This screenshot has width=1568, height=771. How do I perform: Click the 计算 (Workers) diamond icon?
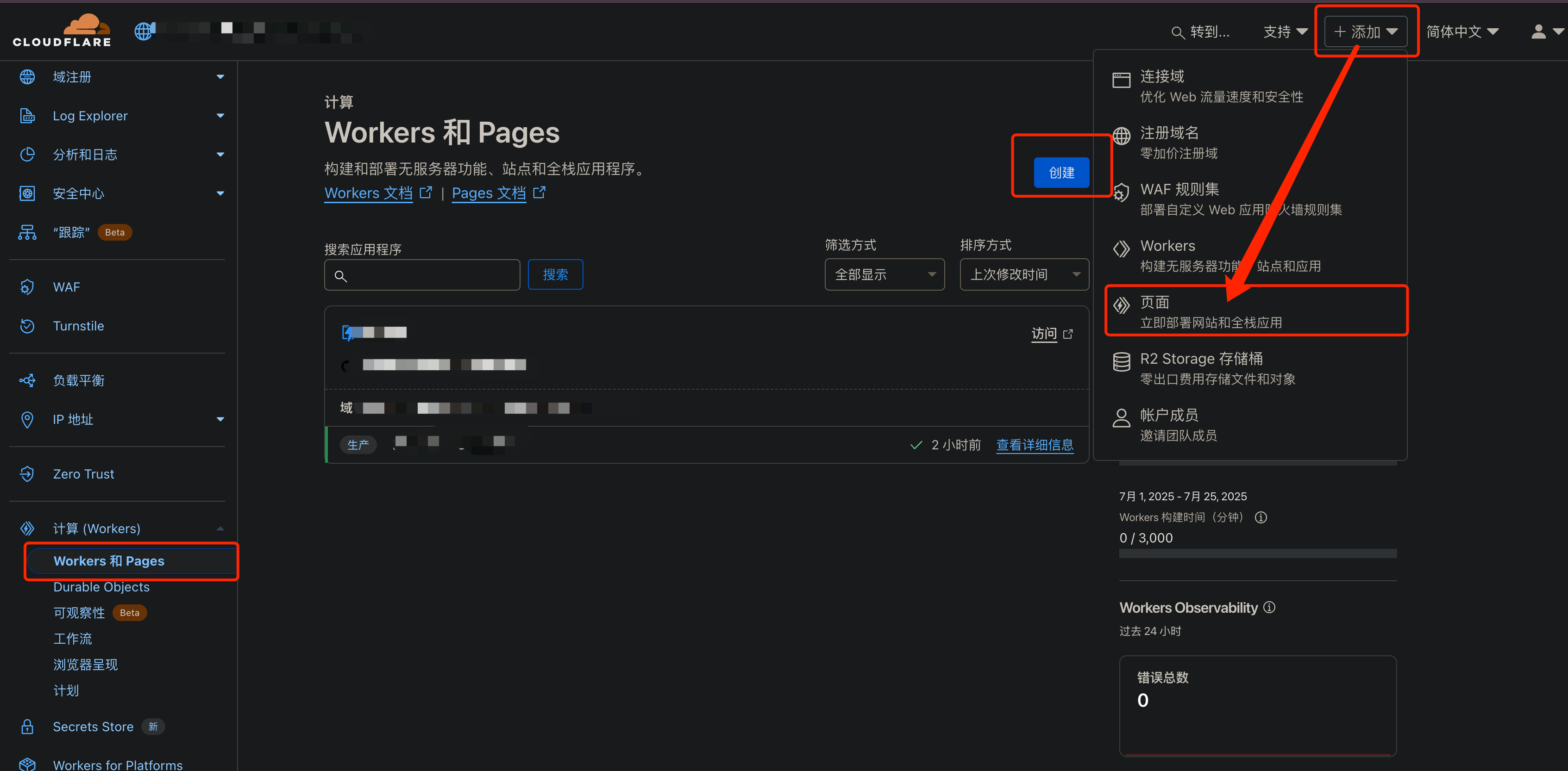point(27,528)
